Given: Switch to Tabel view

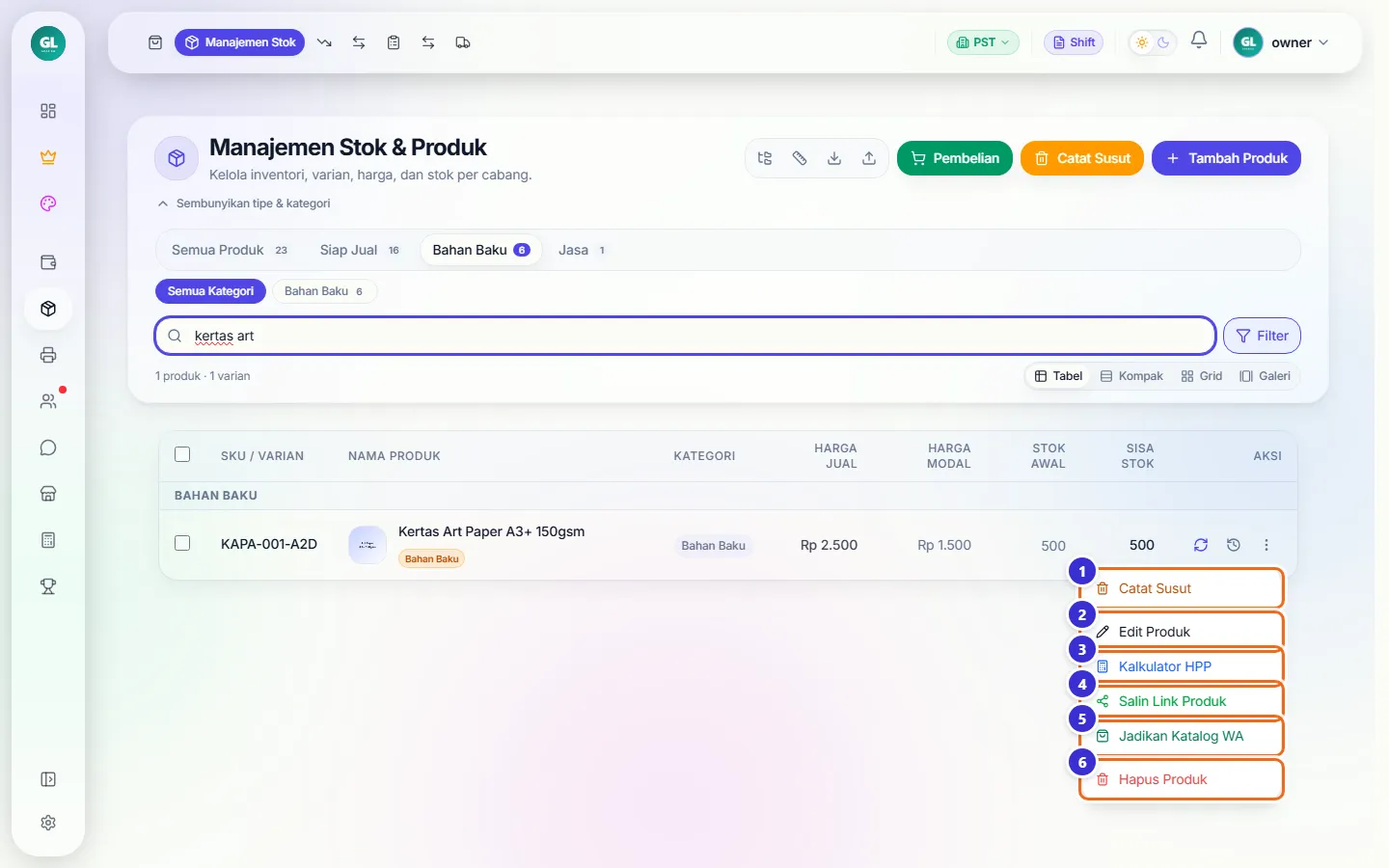Looking at the screenshot, I should point(1058,376).
